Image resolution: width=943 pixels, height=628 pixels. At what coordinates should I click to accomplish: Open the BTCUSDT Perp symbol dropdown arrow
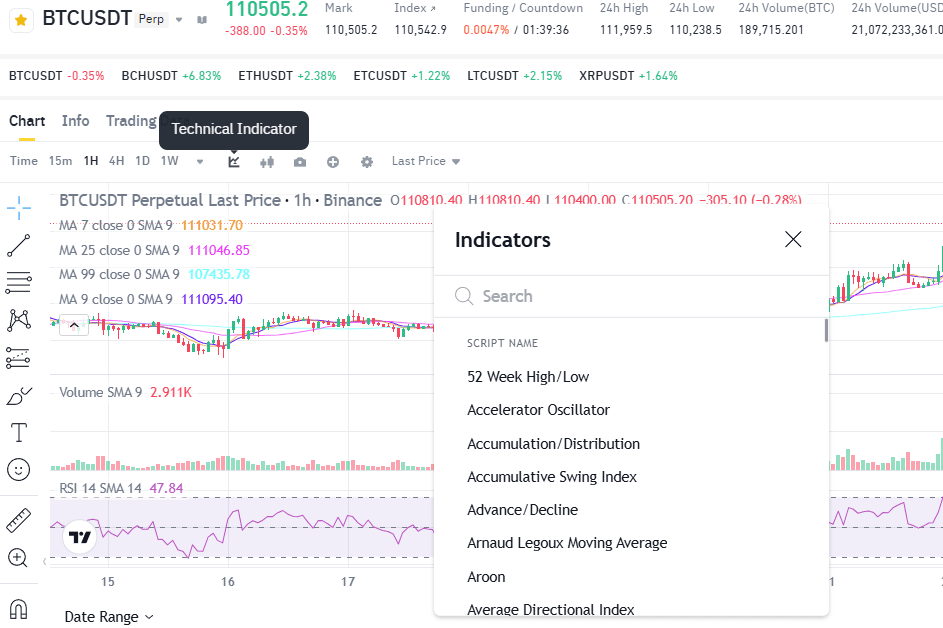click(179, 20)
